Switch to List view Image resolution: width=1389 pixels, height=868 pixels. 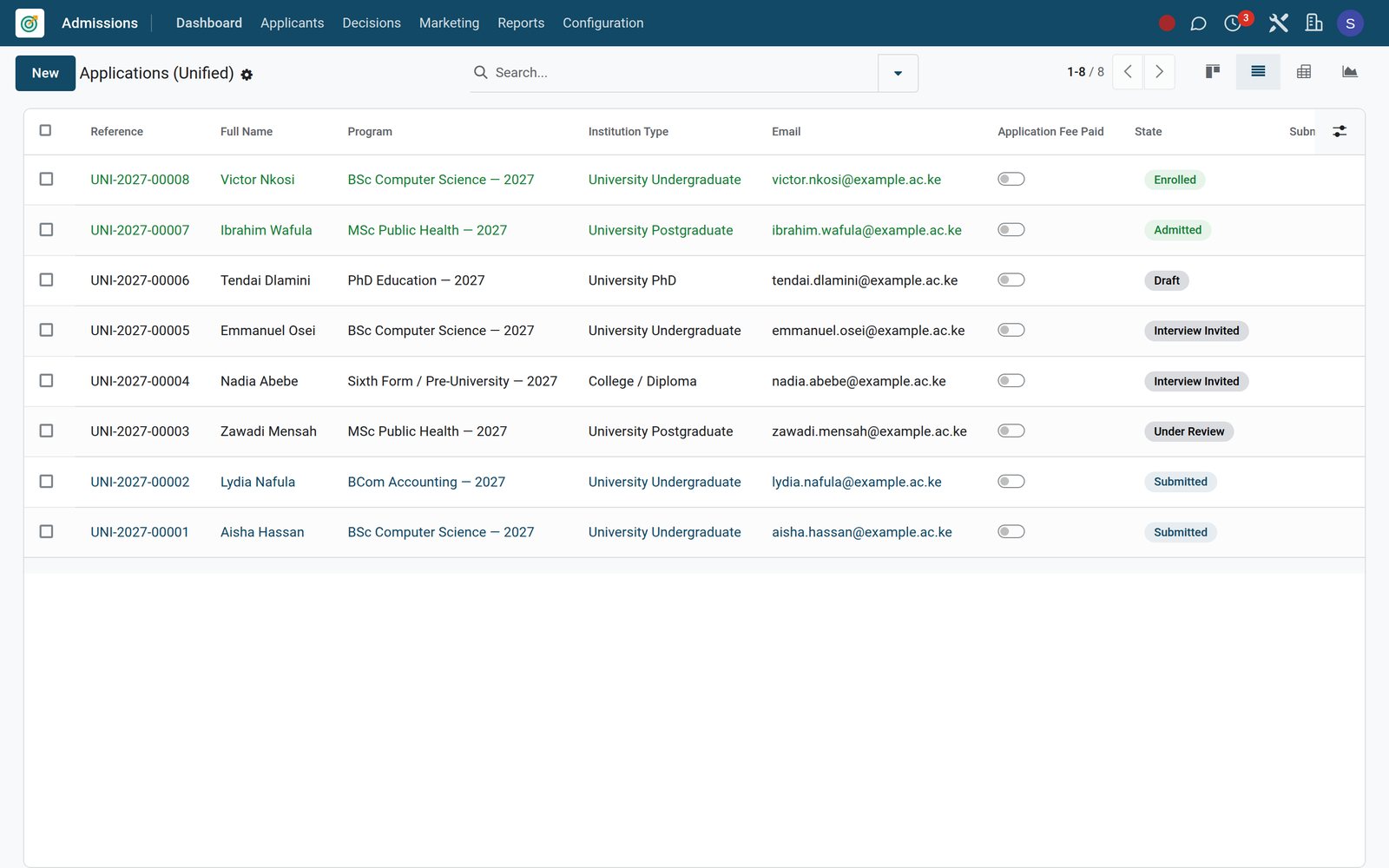click(1258, 72)
